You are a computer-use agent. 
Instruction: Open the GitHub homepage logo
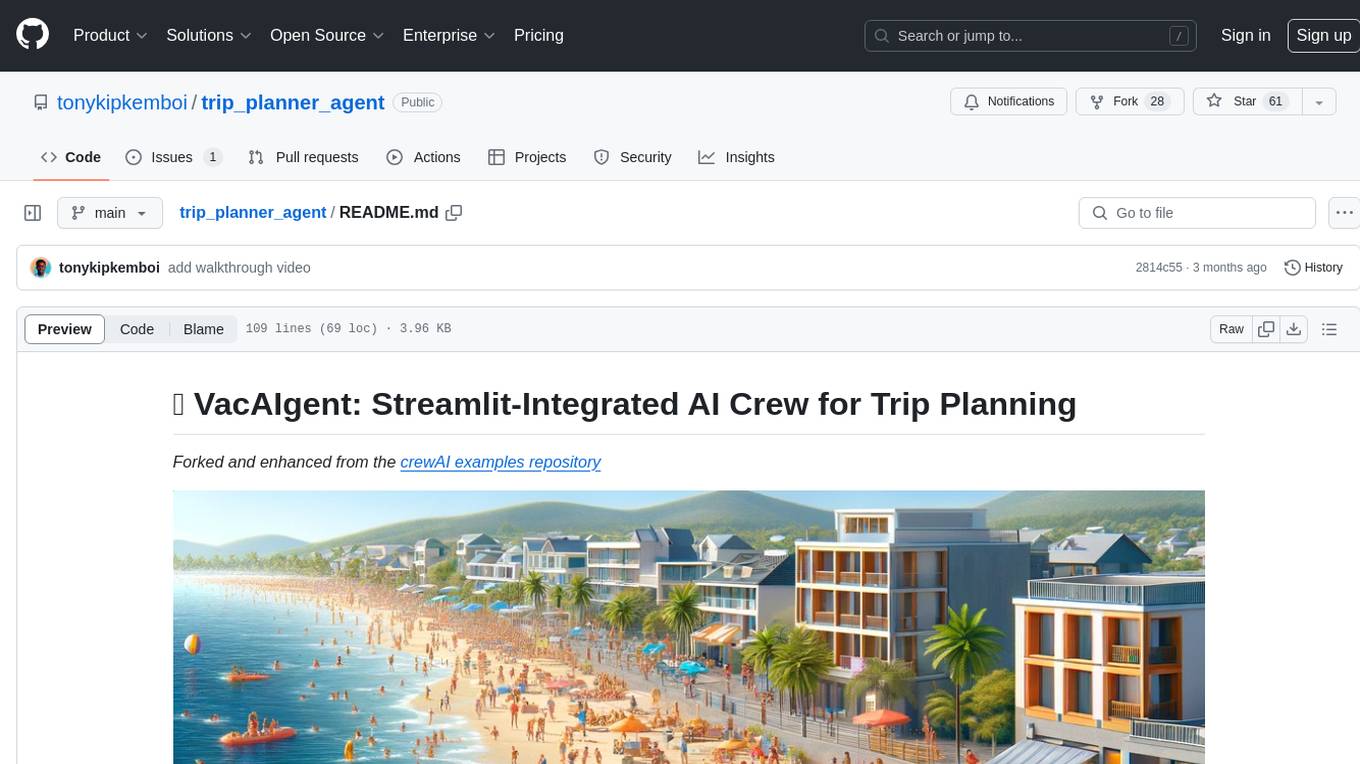coord(32,35)
